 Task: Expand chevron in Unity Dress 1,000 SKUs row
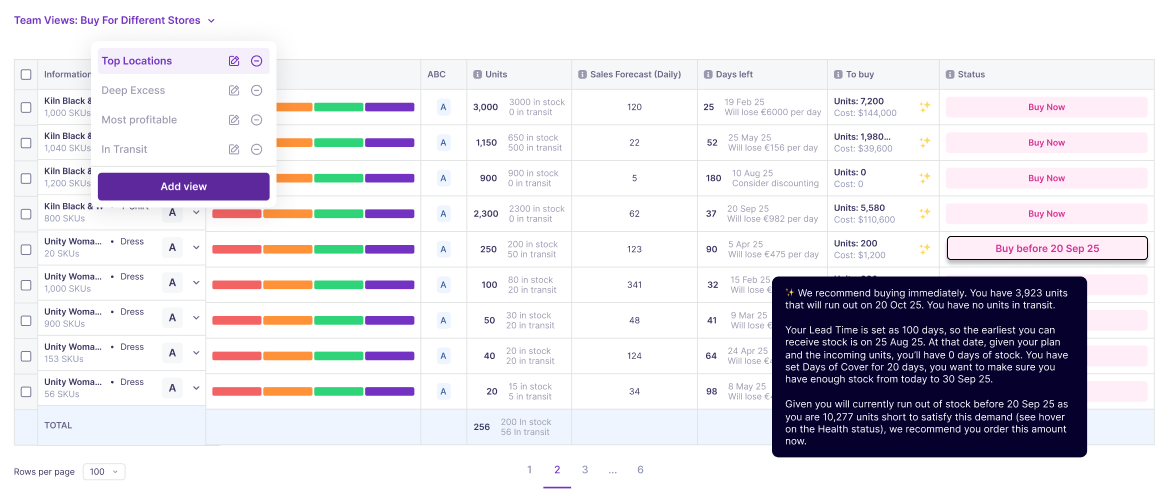coord(196,282)
